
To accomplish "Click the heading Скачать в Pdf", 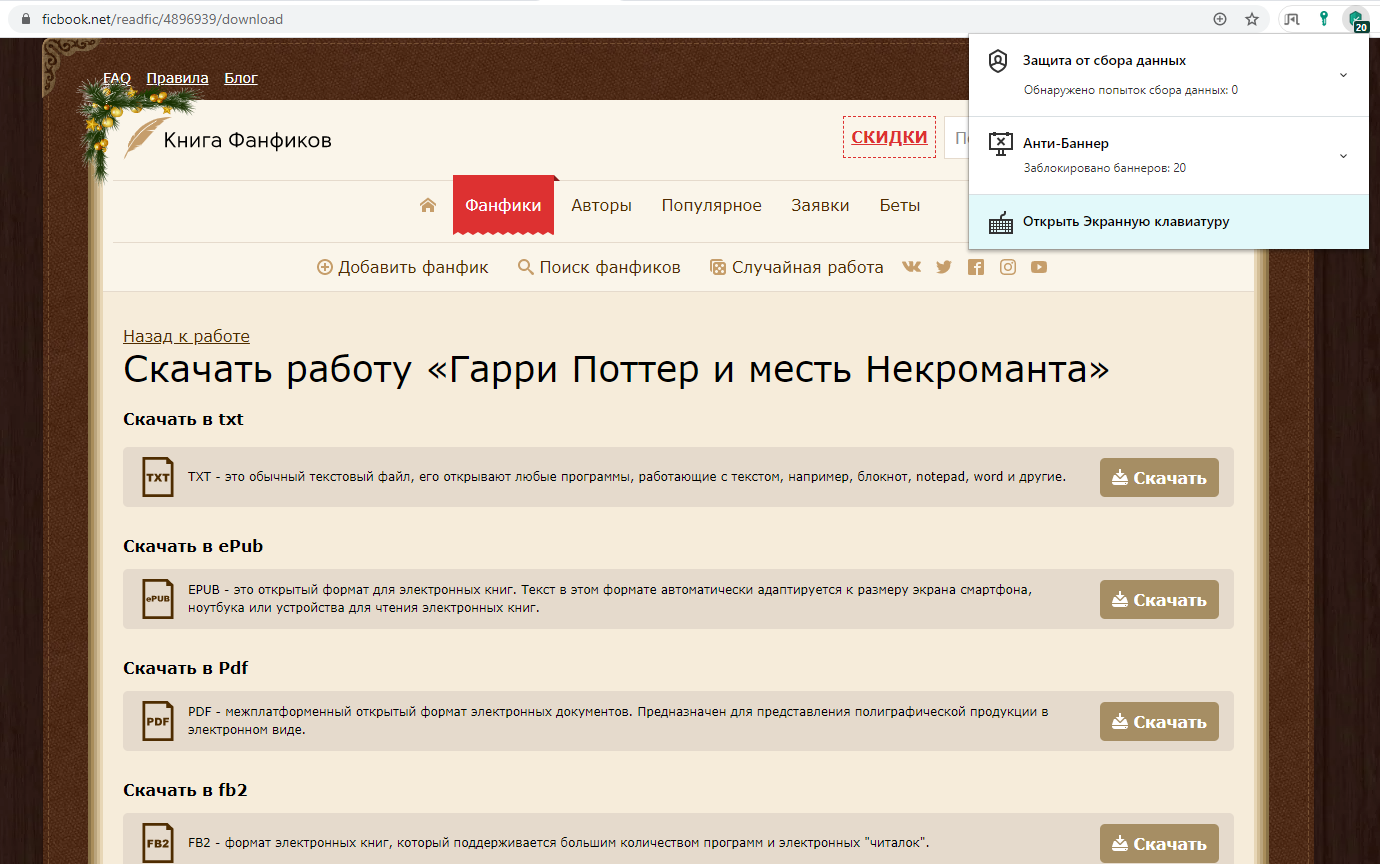I will point(185,668).
